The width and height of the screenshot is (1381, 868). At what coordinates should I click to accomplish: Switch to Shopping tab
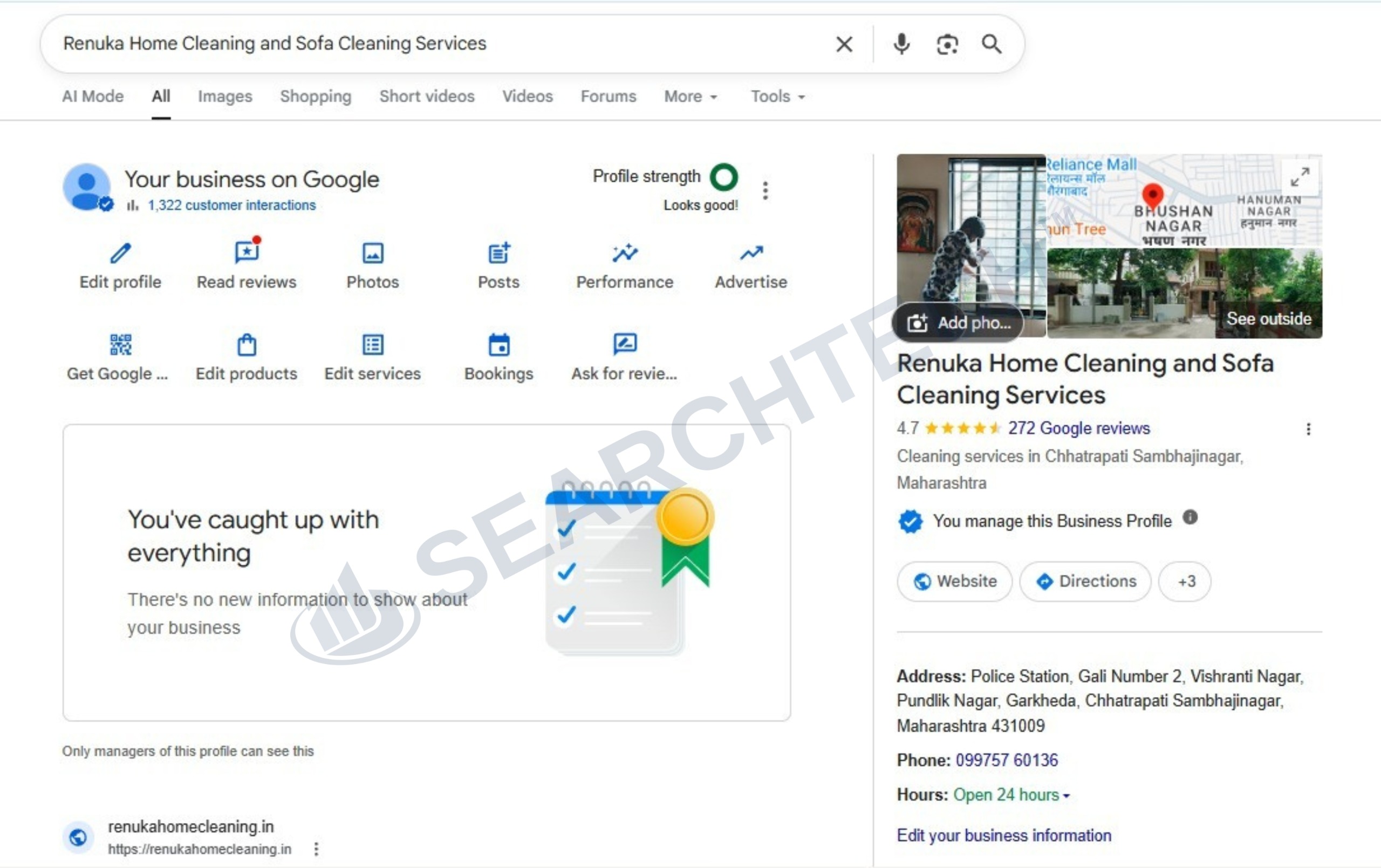click(316, 97)
